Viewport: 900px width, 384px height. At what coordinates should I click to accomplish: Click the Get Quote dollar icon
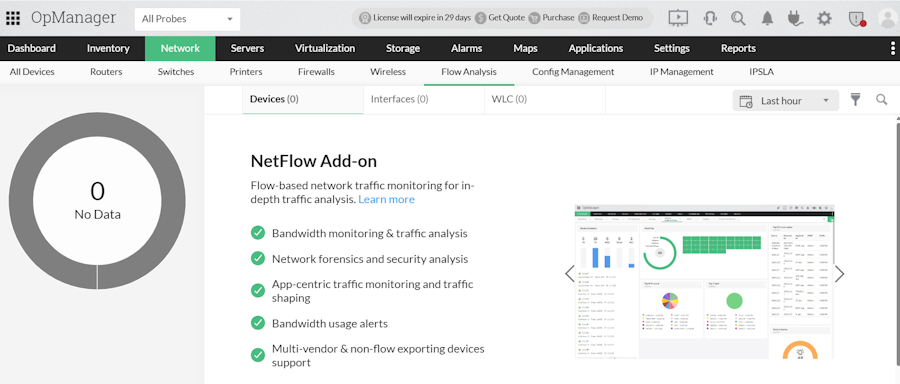coord(480,18)
